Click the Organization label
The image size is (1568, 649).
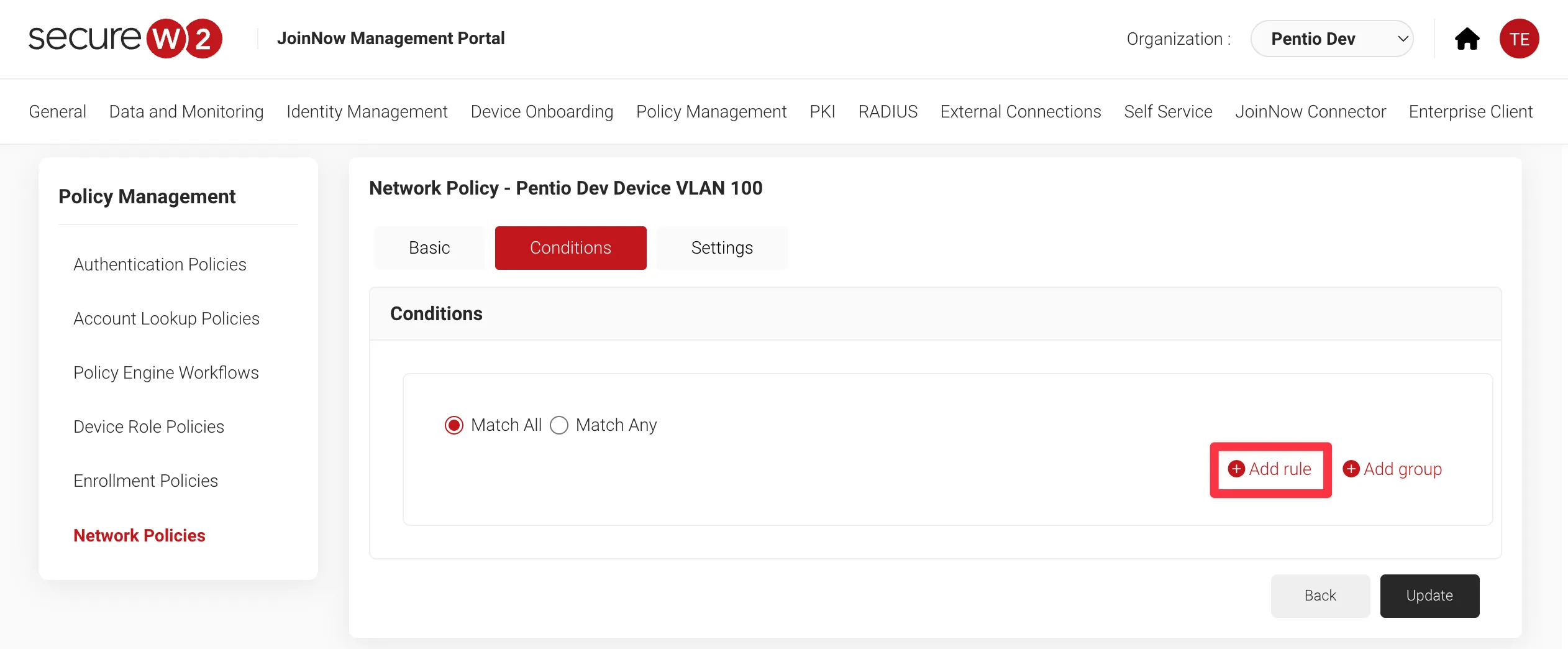coord(1178,39)
